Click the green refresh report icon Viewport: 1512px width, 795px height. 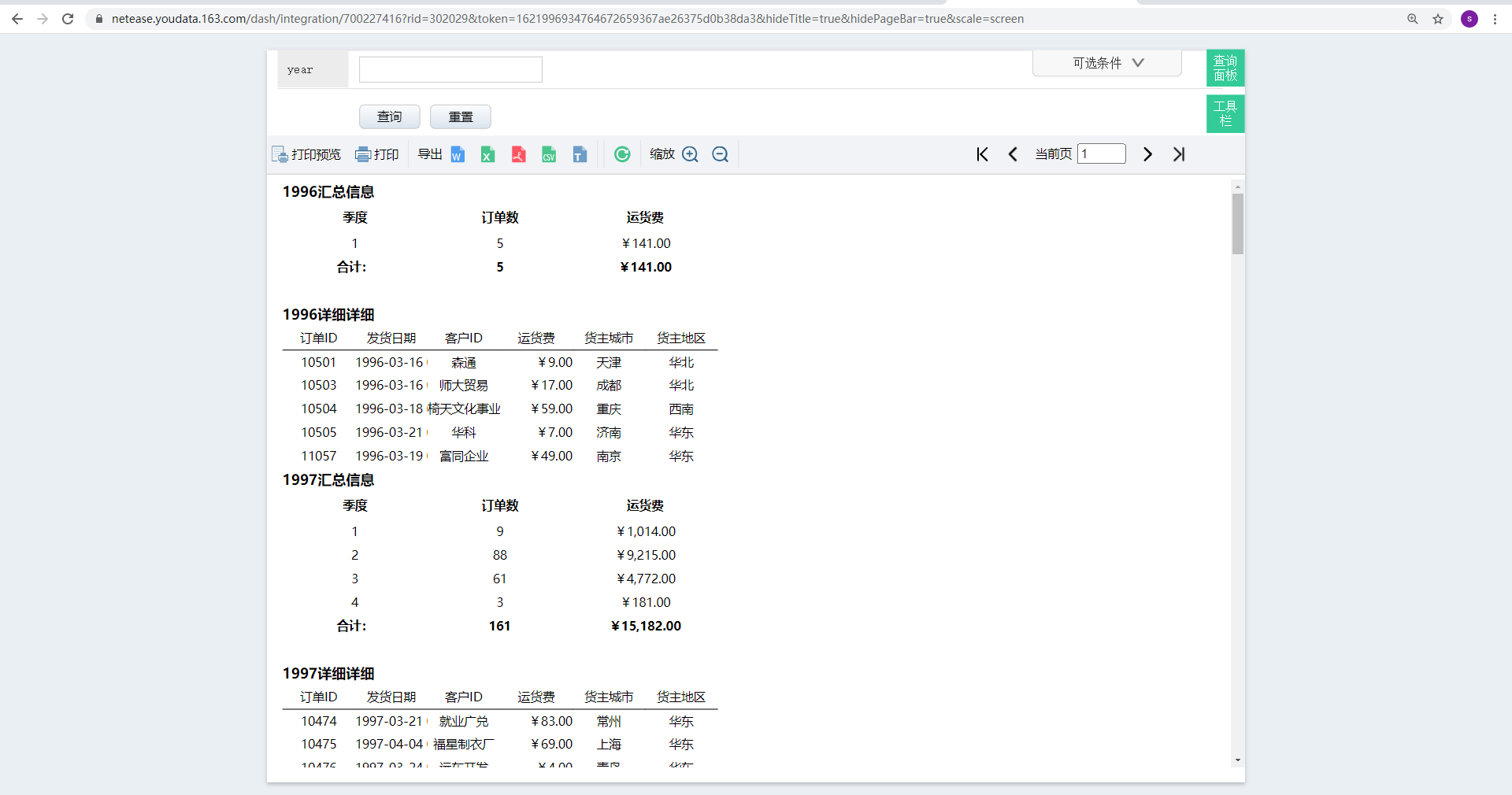tap(622, 155)
